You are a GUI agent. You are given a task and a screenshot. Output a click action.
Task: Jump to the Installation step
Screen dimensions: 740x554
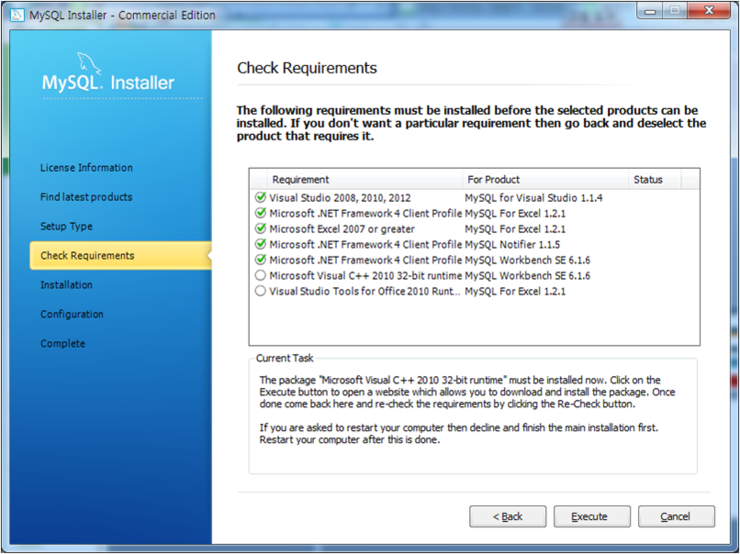[66, 285]
